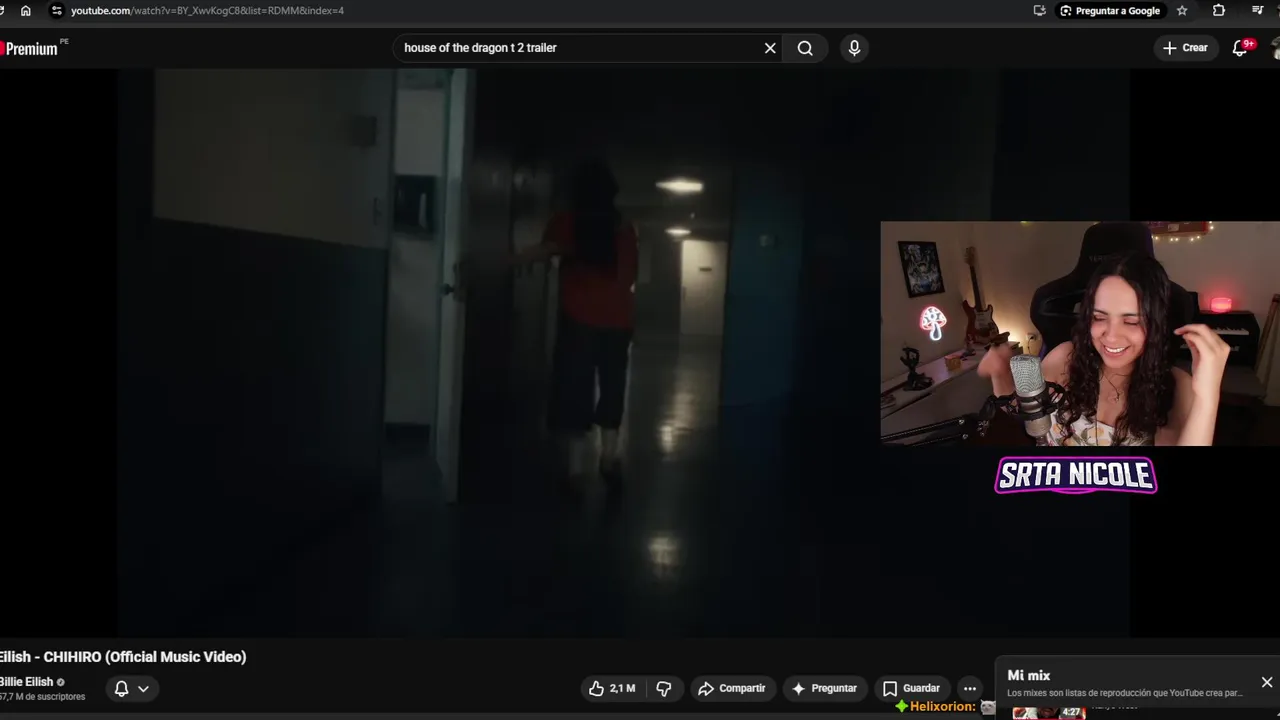The image size is (1280, 720).
Task: Open the Billie Eilish channel link
Action: [26, 682]
